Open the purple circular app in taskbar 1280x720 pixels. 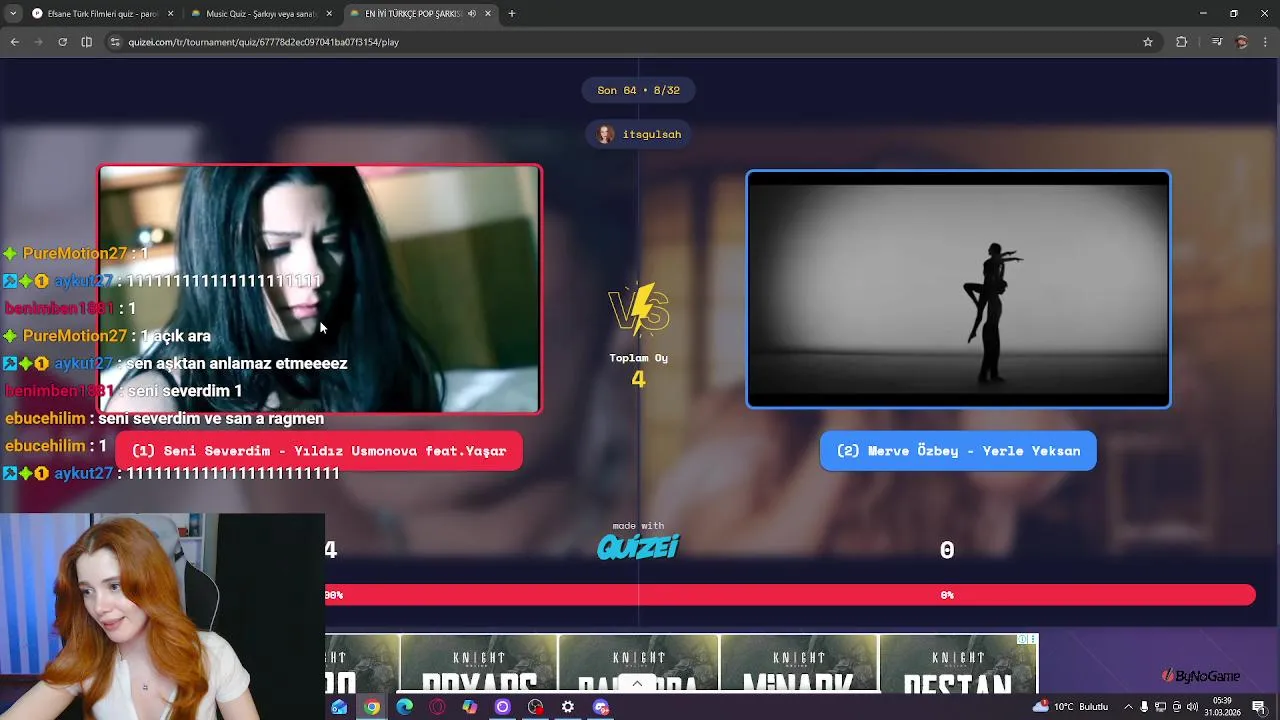point(503,707)
